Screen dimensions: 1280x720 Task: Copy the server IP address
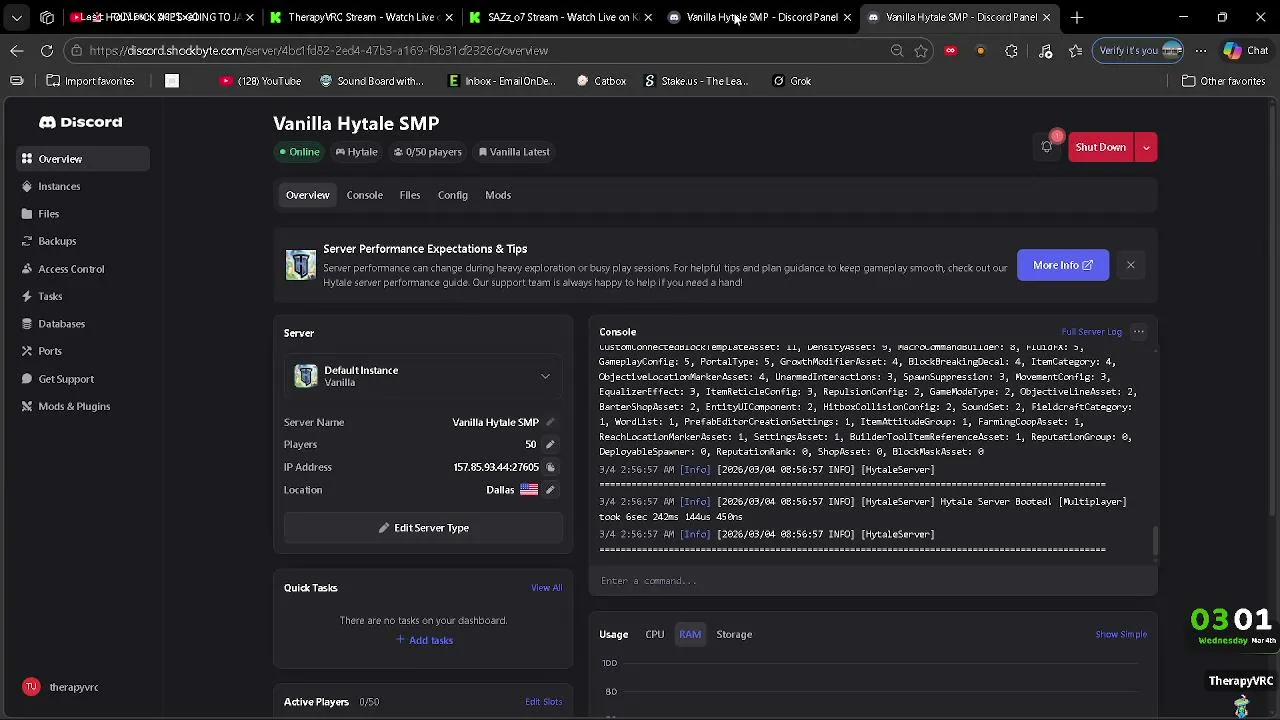coord(550,467)
